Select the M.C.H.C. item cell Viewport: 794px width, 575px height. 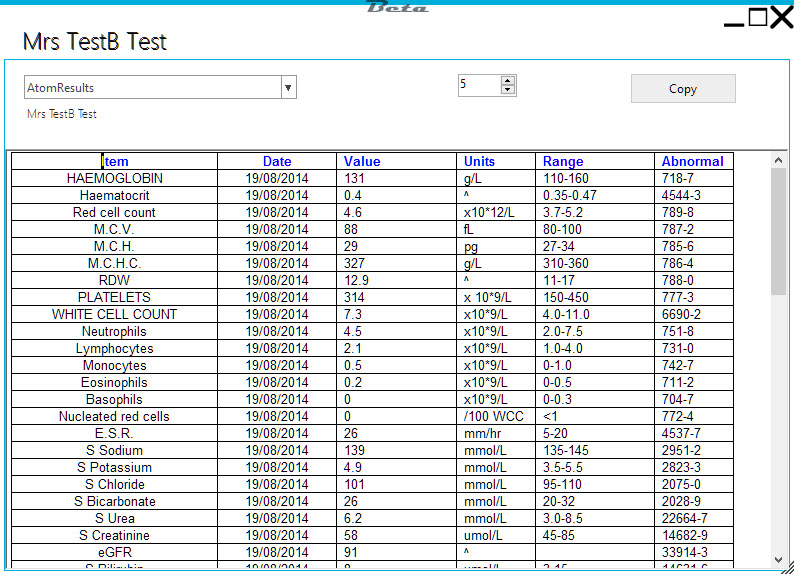pos(114,263)
